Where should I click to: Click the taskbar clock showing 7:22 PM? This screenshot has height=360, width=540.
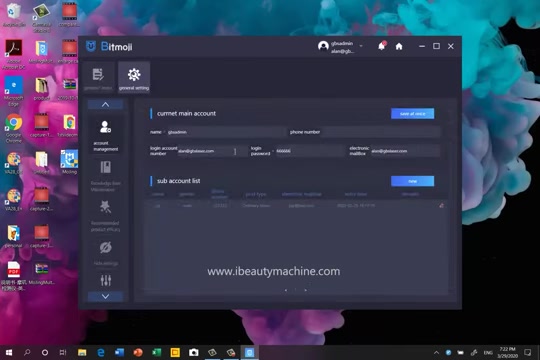(508, 352)
